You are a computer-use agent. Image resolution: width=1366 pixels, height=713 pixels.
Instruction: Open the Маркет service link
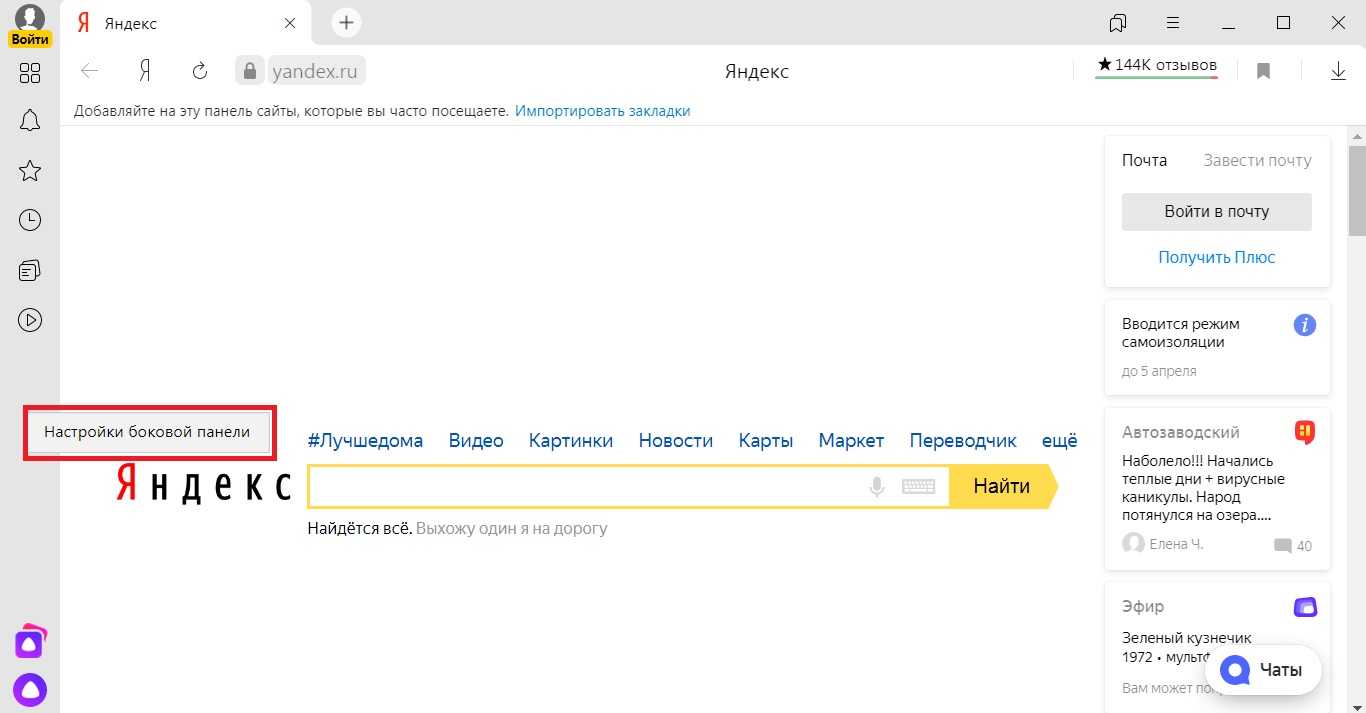coord(851,440)
